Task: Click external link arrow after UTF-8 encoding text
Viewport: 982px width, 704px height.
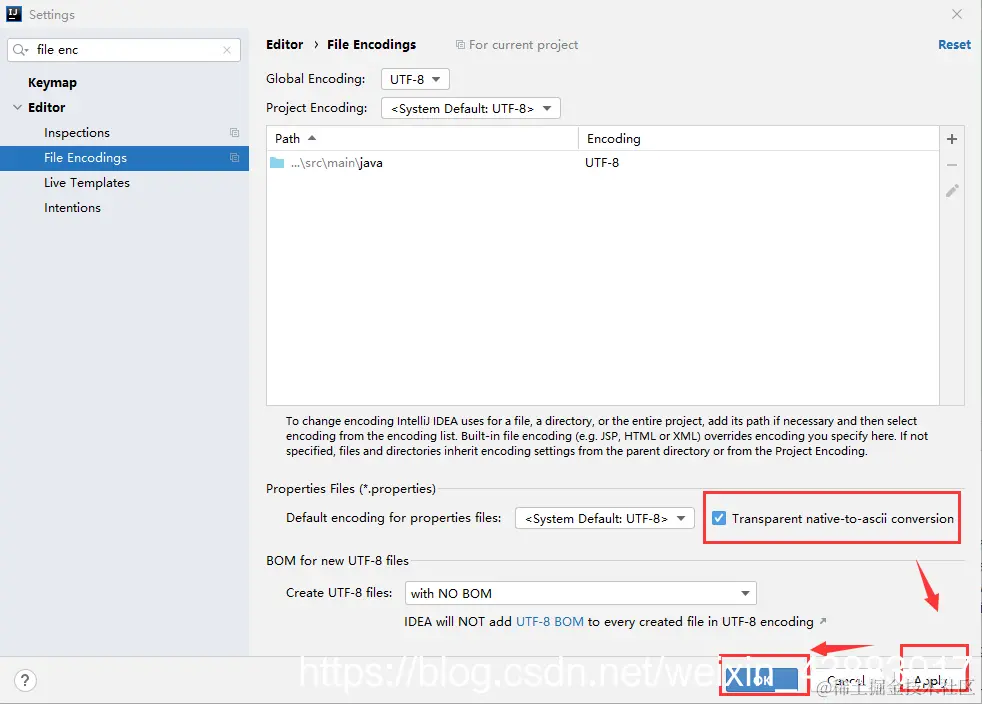Action: (x=823, y=621)
